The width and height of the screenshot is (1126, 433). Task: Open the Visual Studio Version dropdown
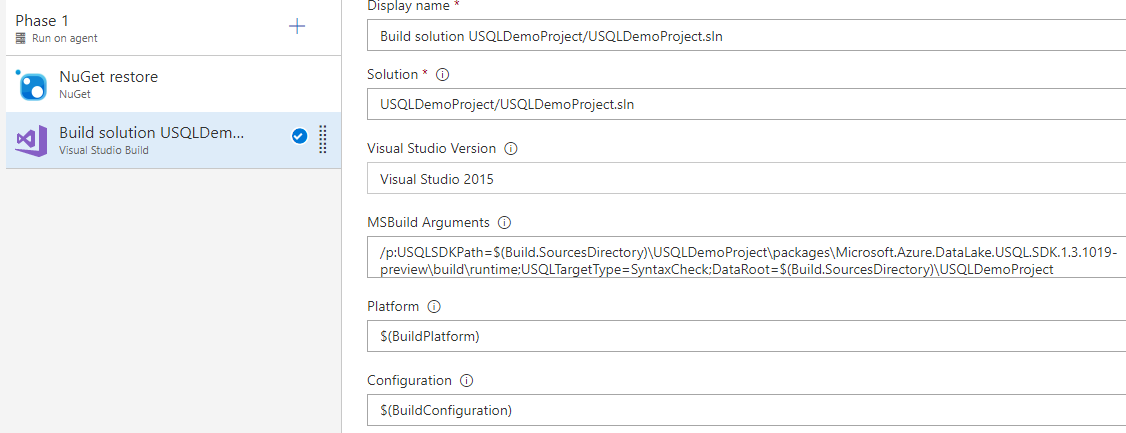point(746,179)
